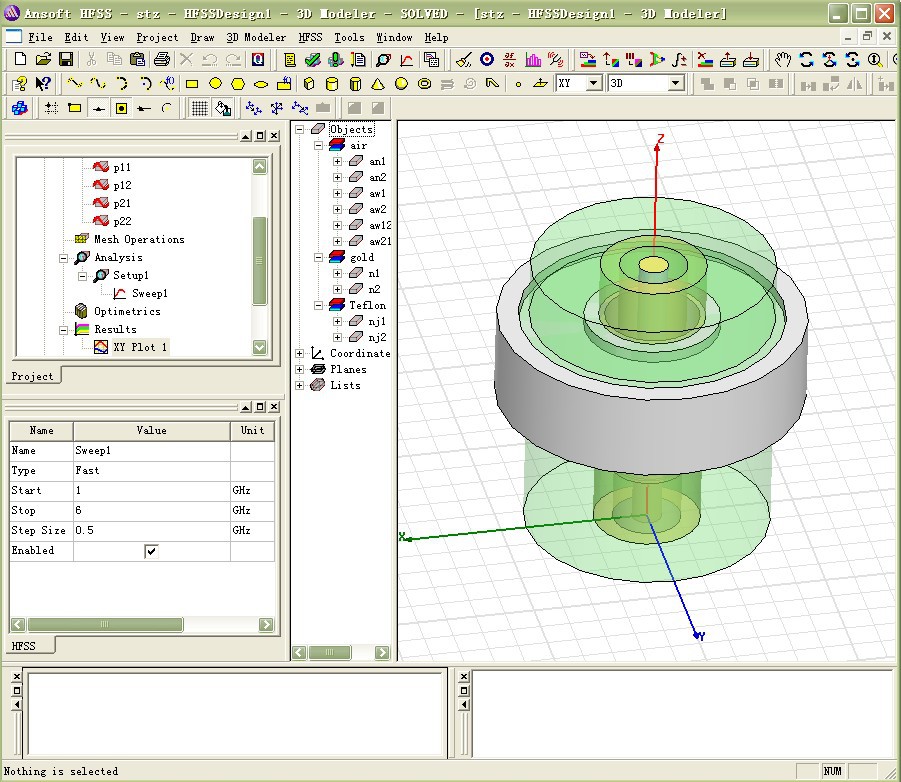Screen dimensions: 901x782
Task: Toggle the snap-to-face-center button
Action: [121, 108]
